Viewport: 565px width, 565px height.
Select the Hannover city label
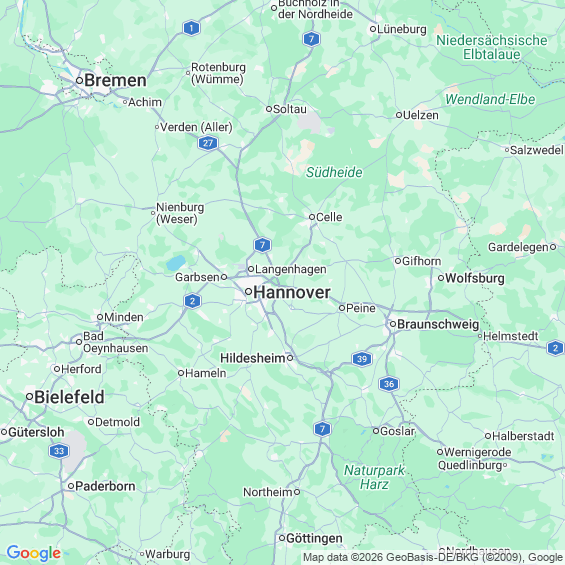point(292,292)
